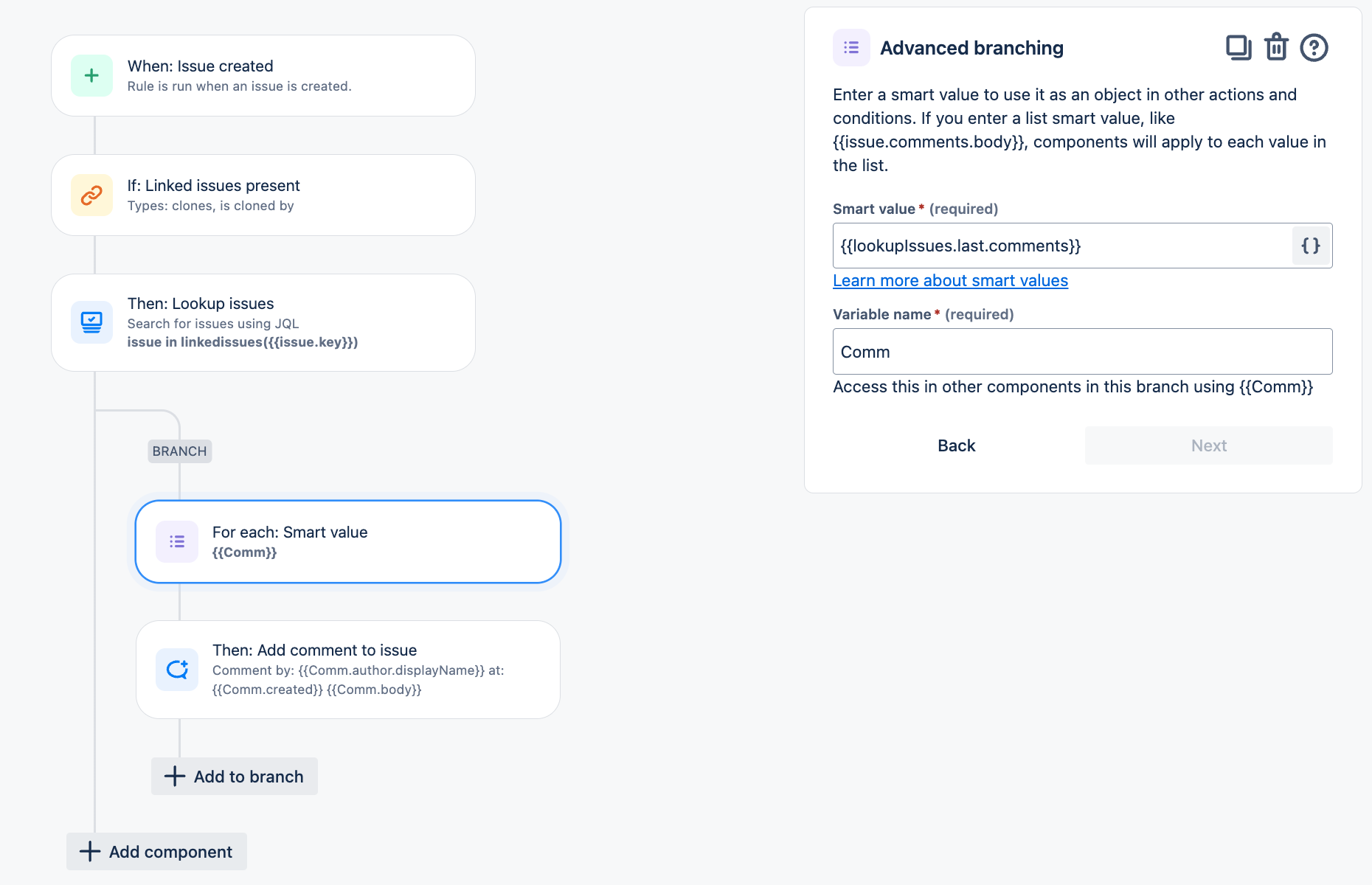This screenshot has width=1372, height=885.
Task: Click the green Issue created trigger icon
Action: coord(91,75)
